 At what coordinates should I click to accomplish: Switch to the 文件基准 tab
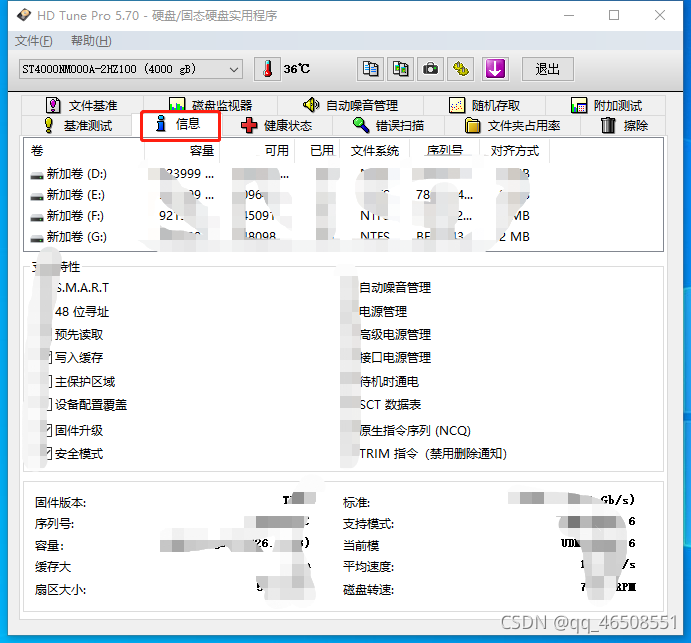coord(82,105)
